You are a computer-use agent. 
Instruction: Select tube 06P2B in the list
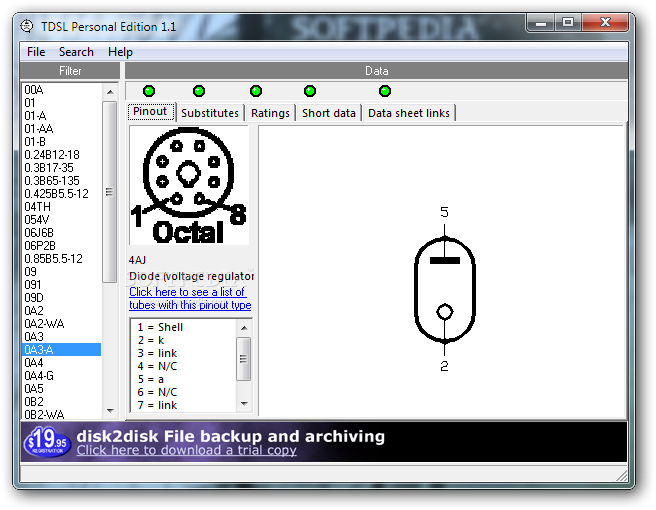62,246
